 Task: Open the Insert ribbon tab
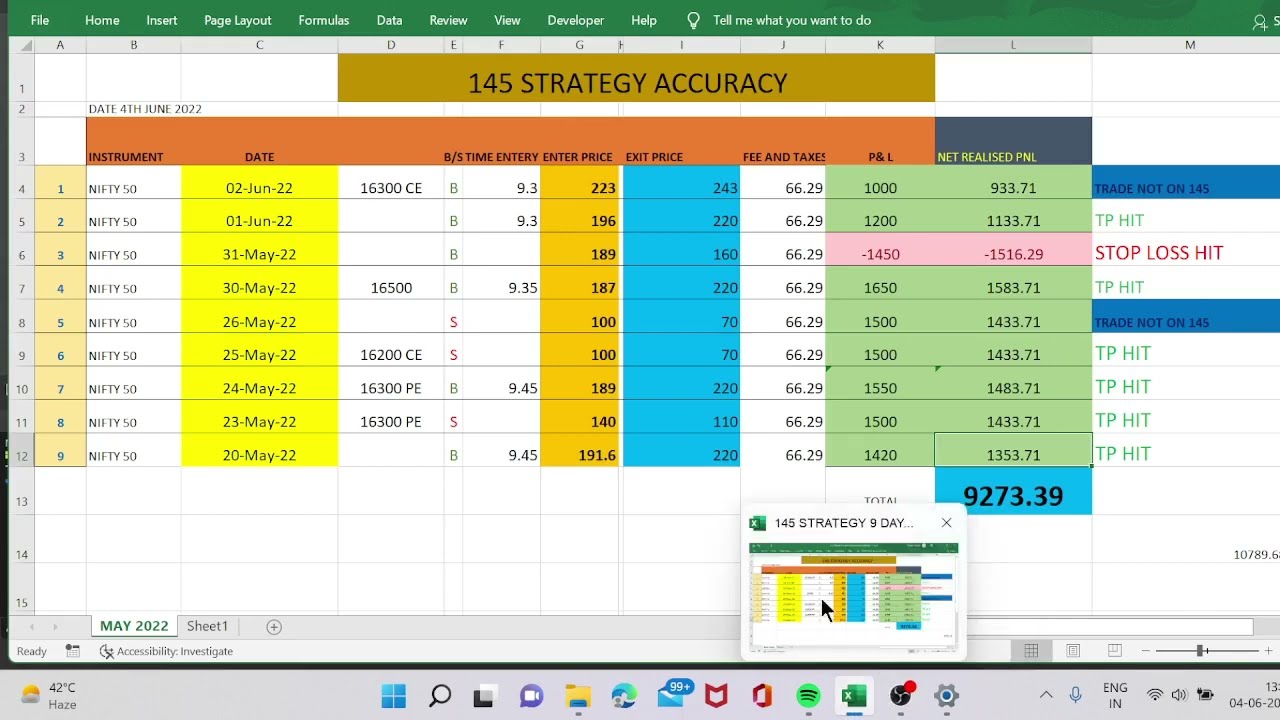161,20
